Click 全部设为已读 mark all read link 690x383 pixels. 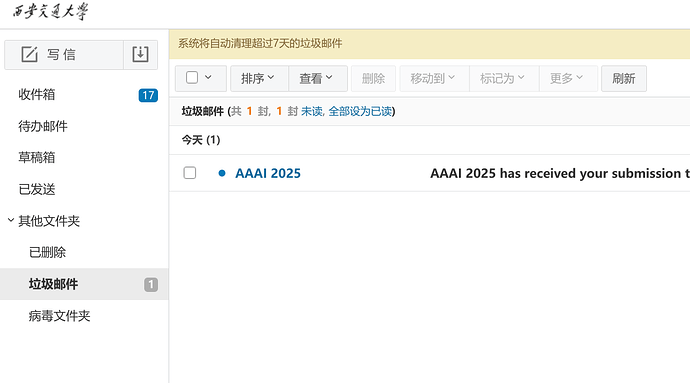click(360, 111)
